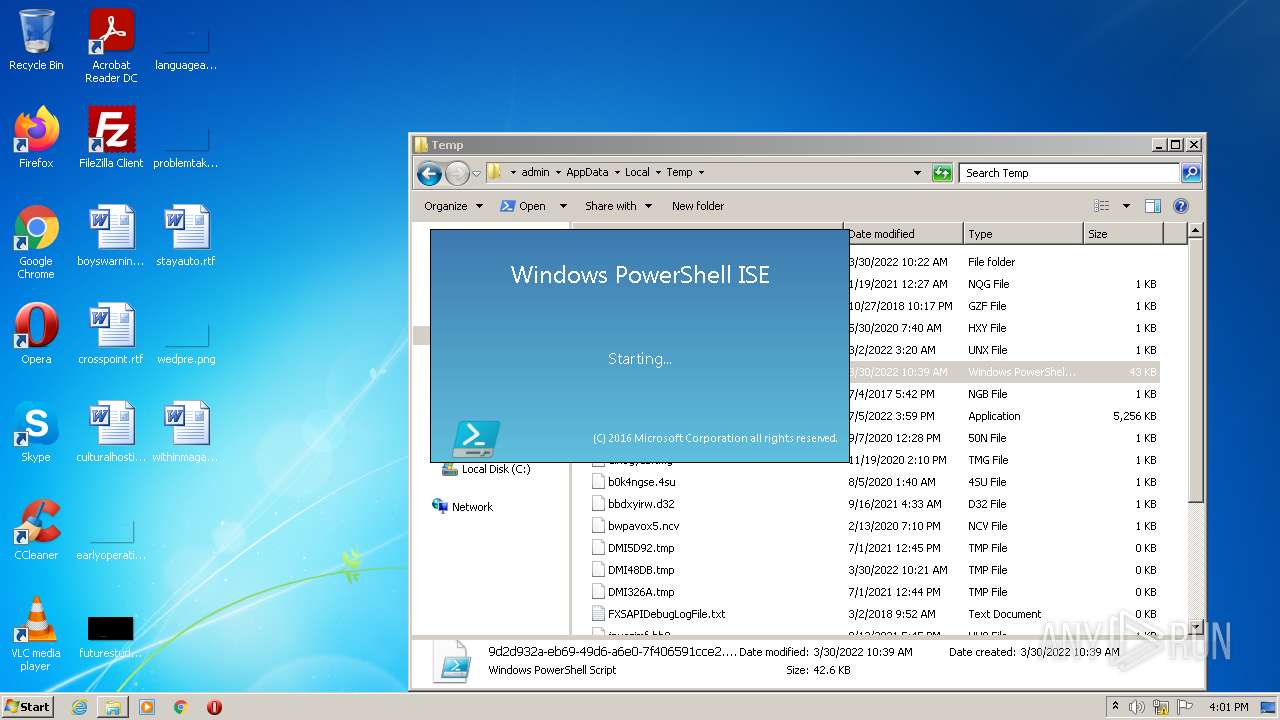Viewport: 1280px width, 720px height.
Task: Click AppData in the address breadcrumb
Action: (x=587, y=173)
